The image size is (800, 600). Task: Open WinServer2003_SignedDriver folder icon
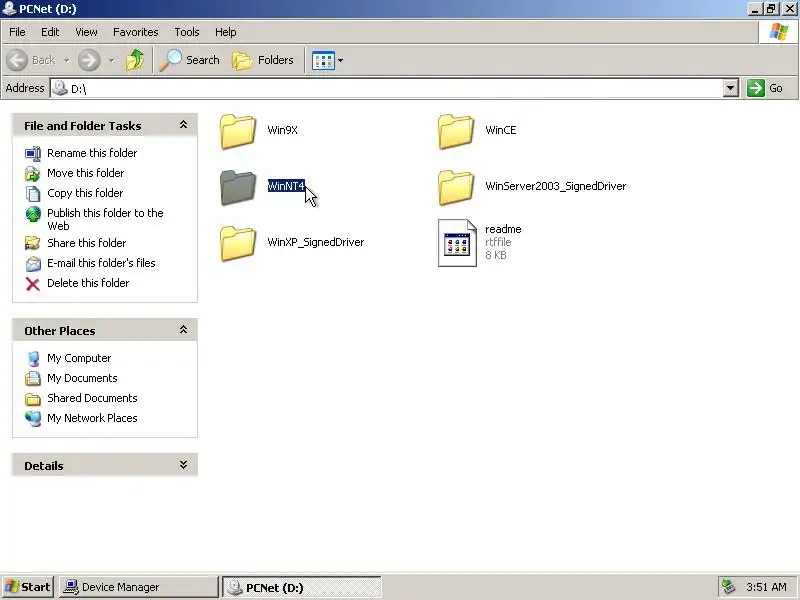456,187
